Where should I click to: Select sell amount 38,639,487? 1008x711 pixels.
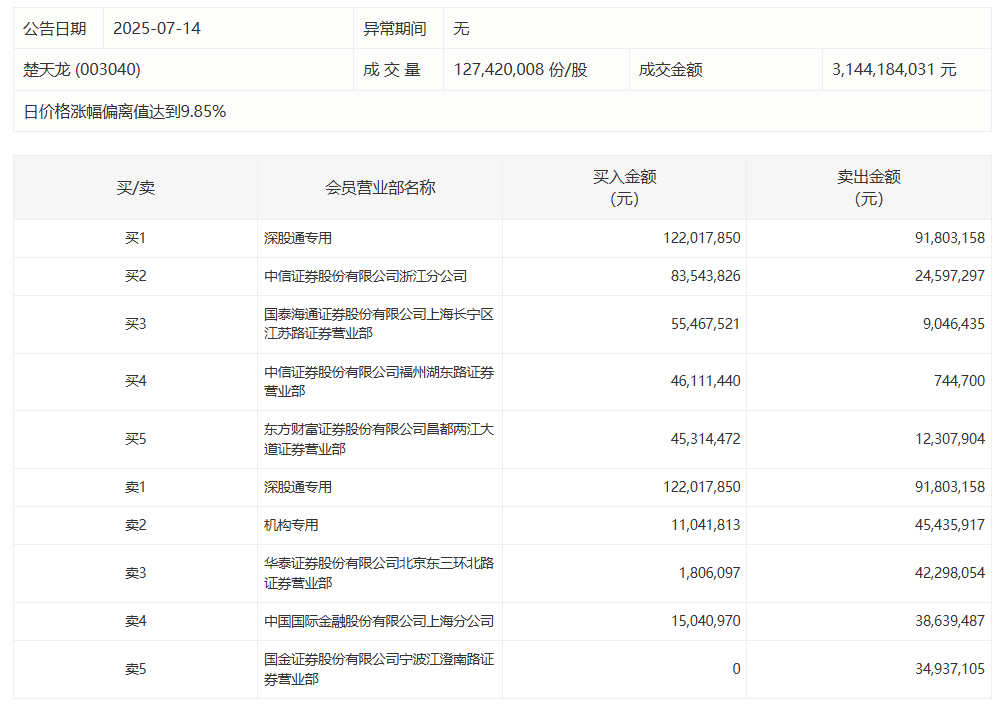pyautogui.click(x=950, y=621)
